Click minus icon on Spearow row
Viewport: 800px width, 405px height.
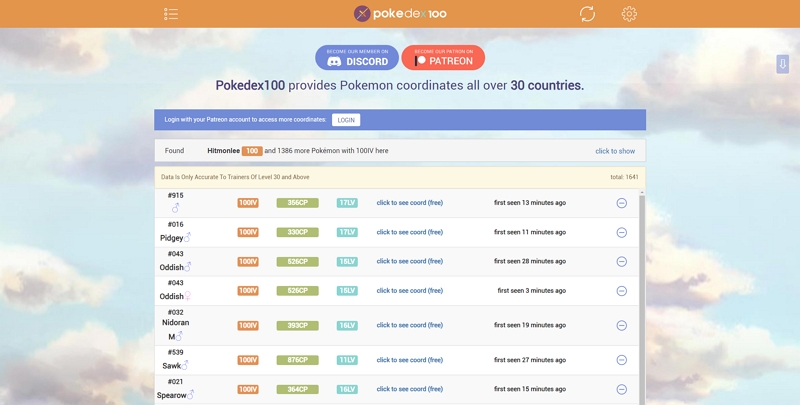(x=621, y=389)
